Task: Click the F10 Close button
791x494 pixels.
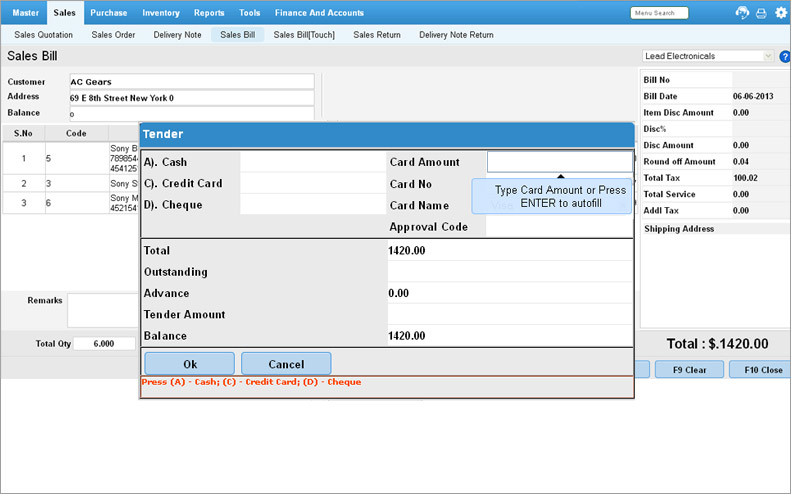Action: pos(762,370)
